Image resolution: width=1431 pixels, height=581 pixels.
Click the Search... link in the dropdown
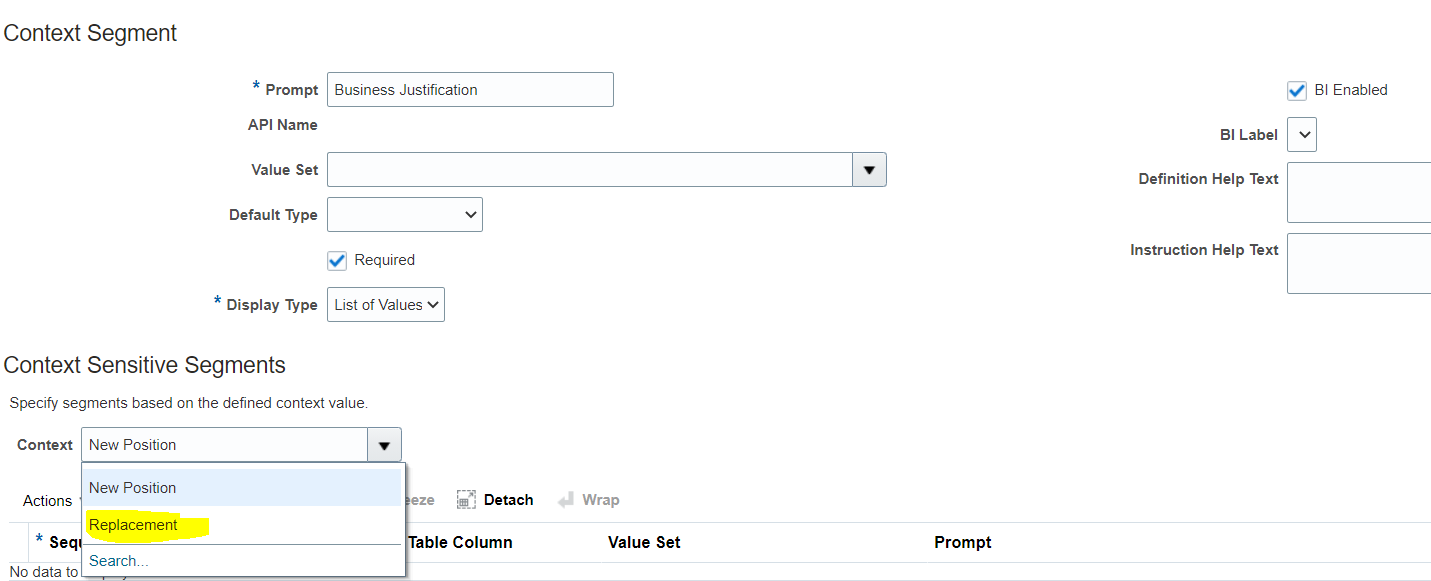(x=117, y=560)
